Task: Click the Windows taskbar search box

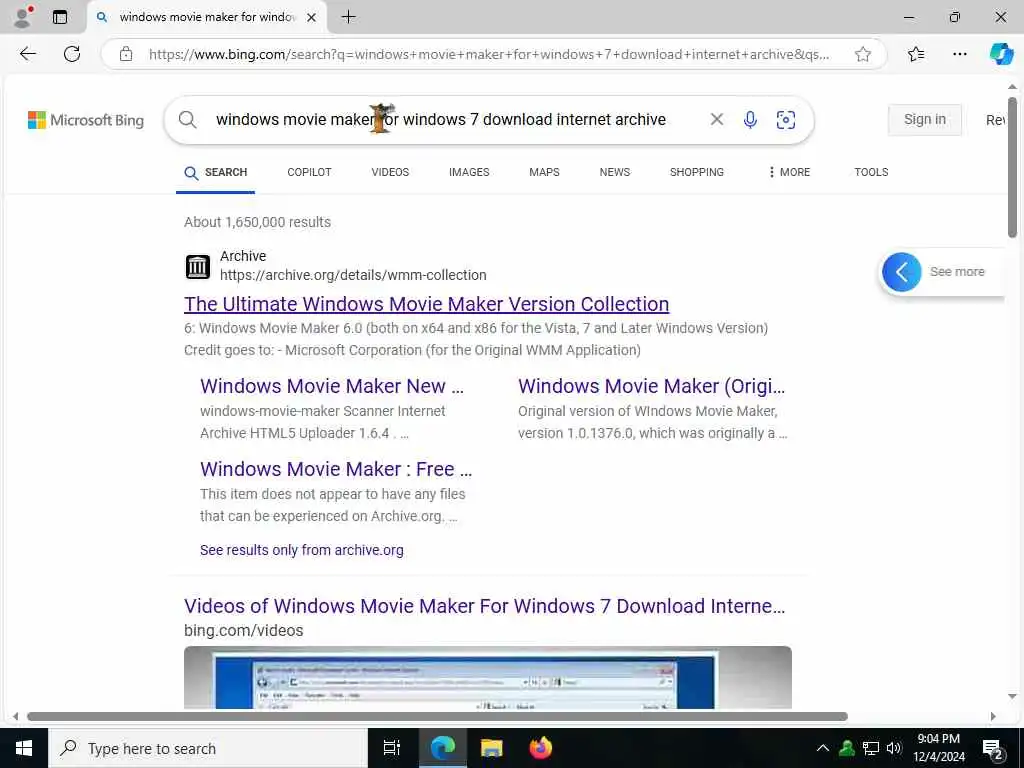Action: pyautogui.click(x=208, y=748)
